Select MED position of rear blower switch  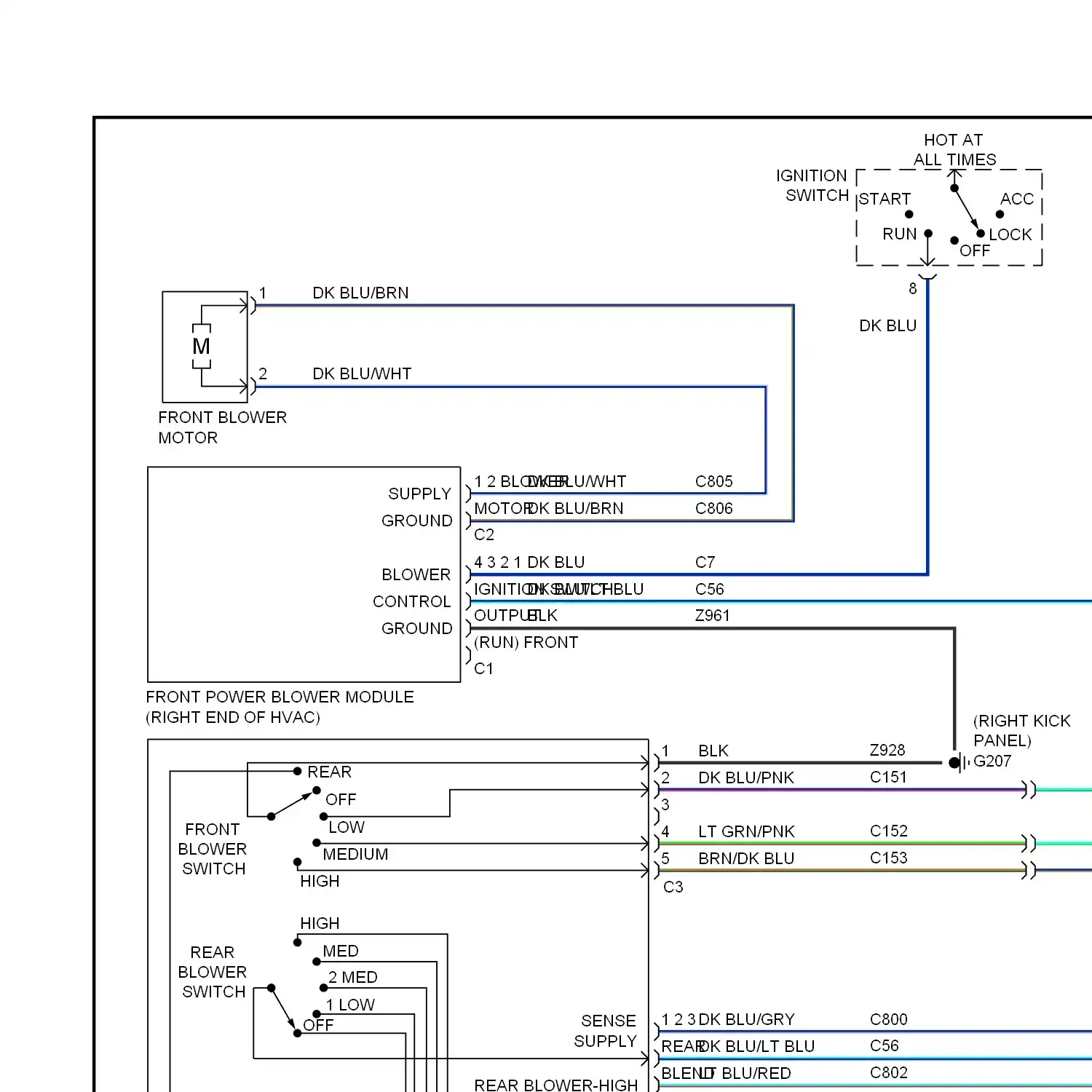[x=341, y=951]
